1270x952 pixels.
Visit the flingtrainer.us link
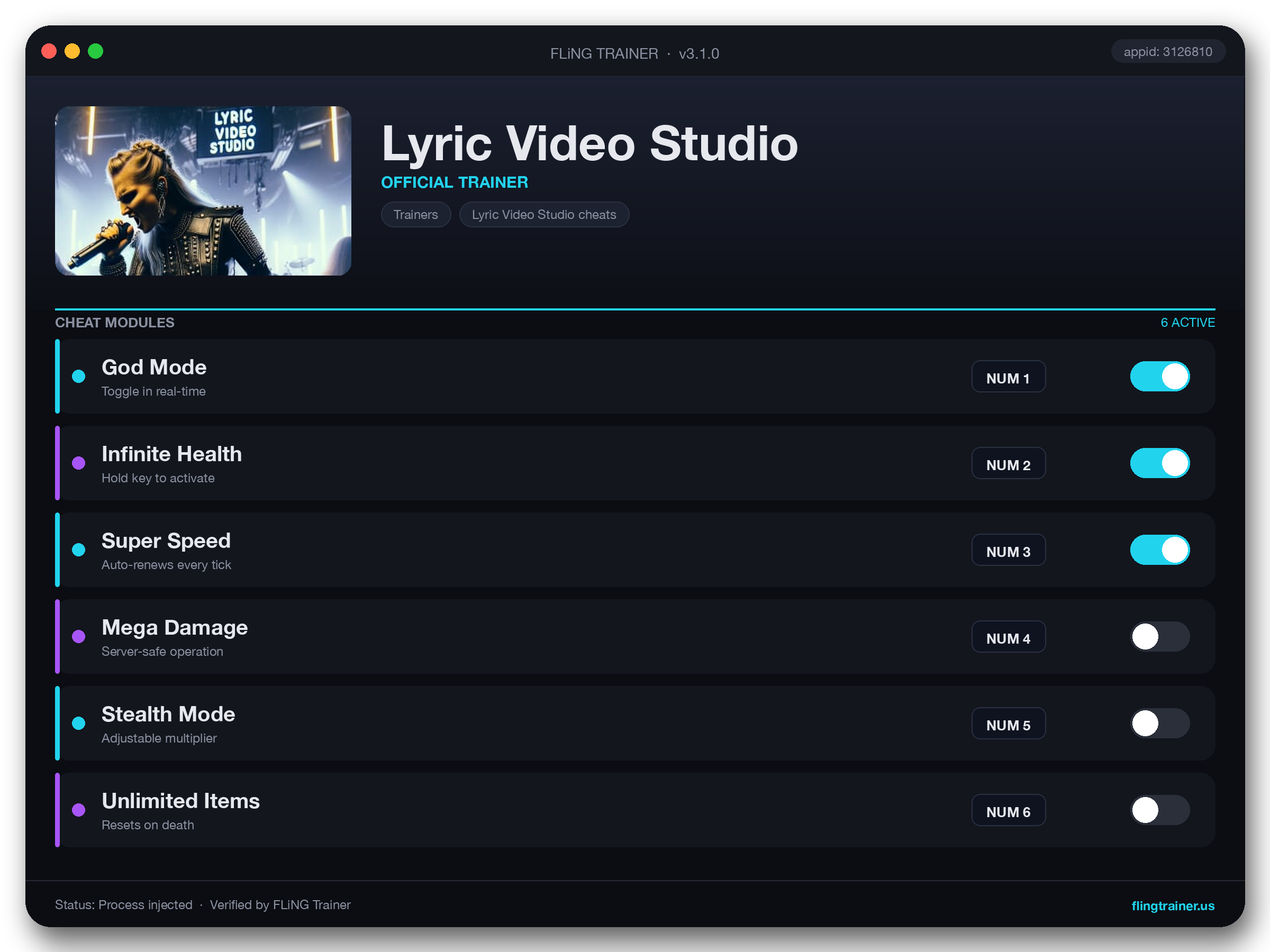click(1173, 905)
